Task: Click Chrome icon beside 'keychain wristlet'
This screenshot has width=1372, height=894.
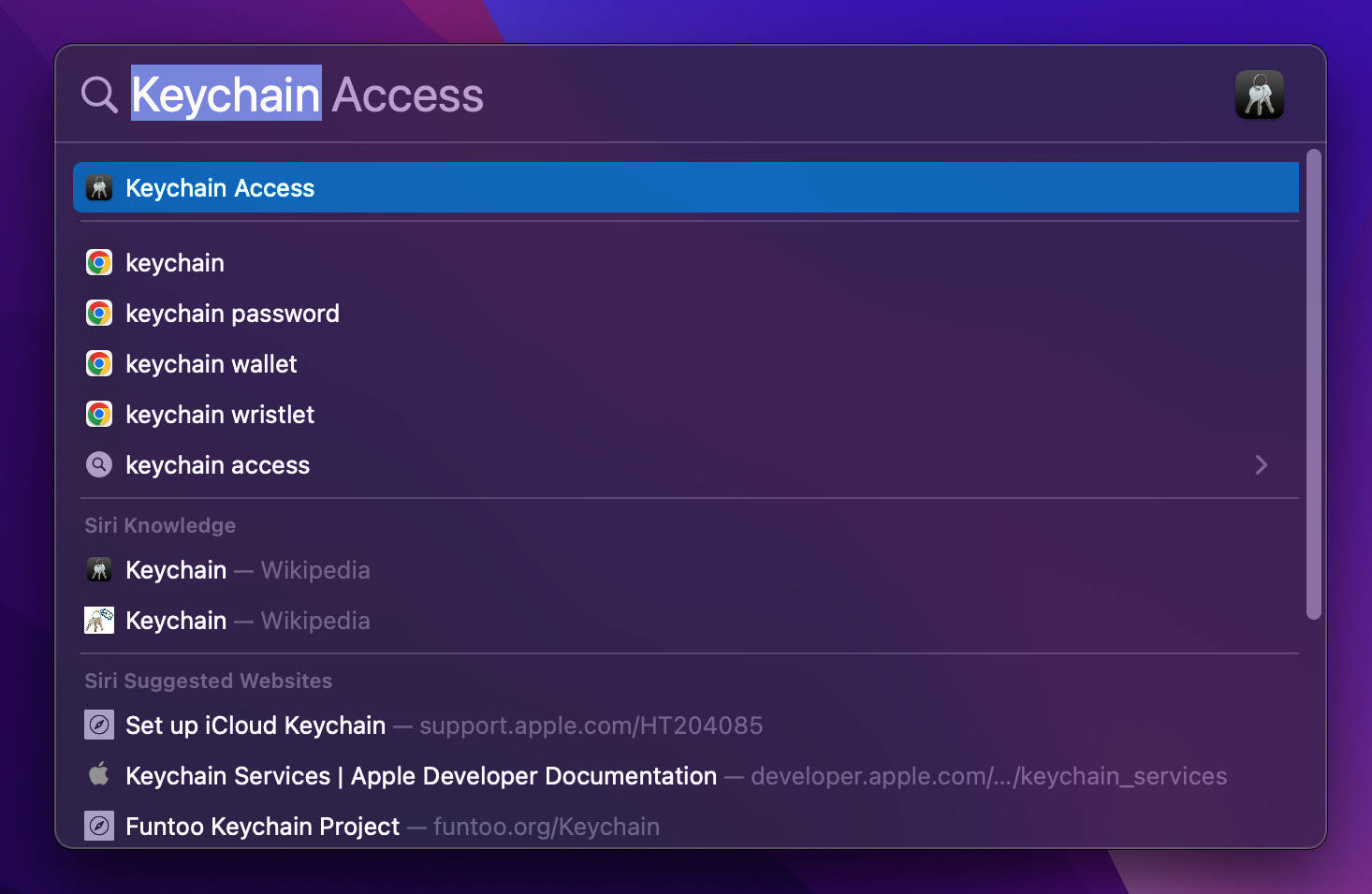Action: pos(99,415)
